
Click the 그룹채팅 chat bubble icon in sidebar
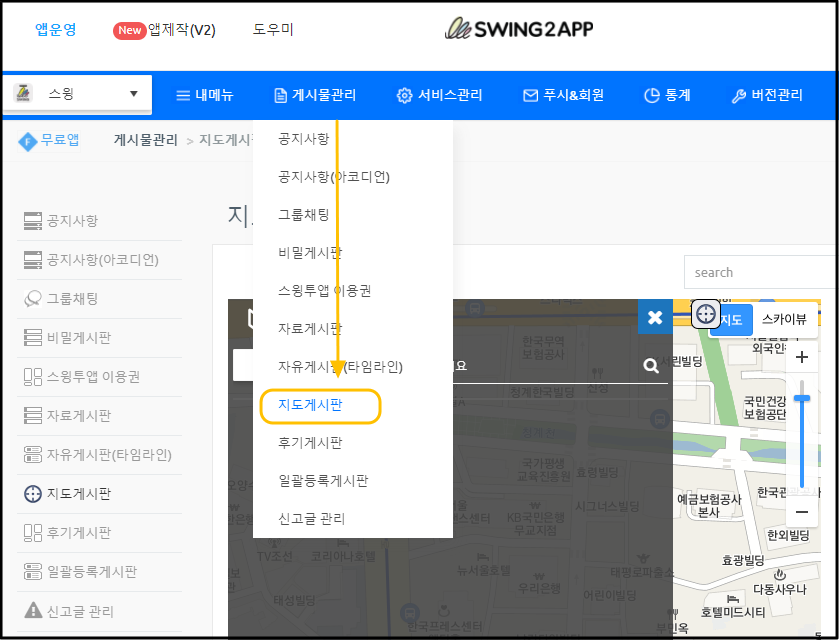[x=32, y=298]
